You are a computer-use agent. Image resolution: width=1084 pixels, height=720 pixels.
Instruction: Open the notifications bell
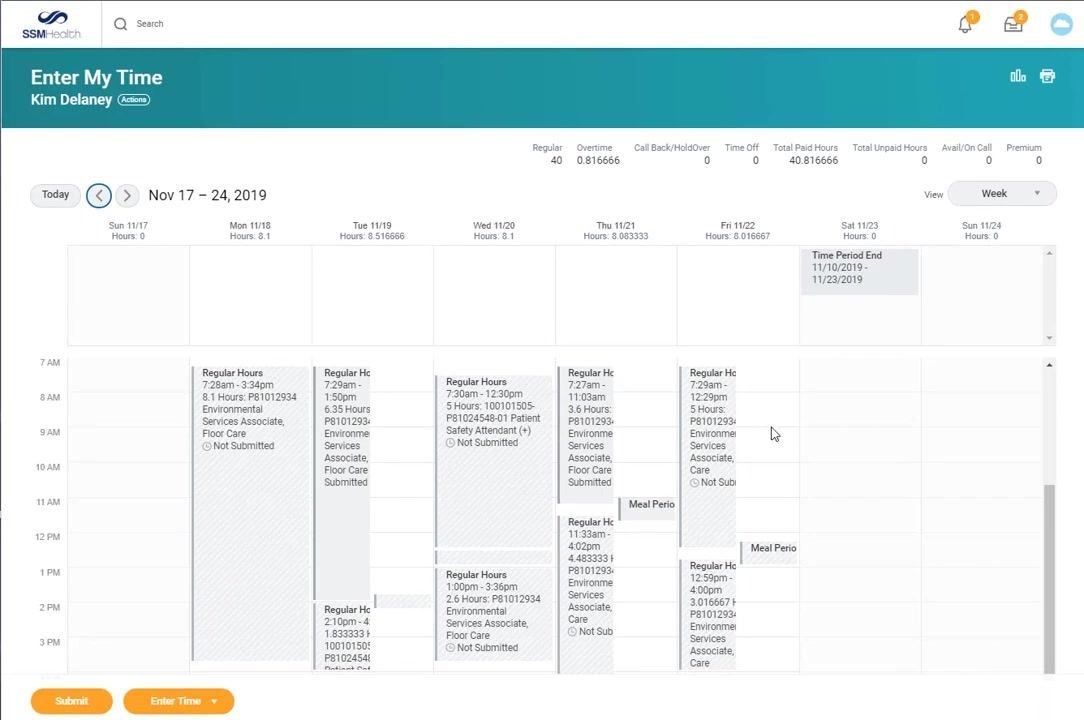point(966,24)
